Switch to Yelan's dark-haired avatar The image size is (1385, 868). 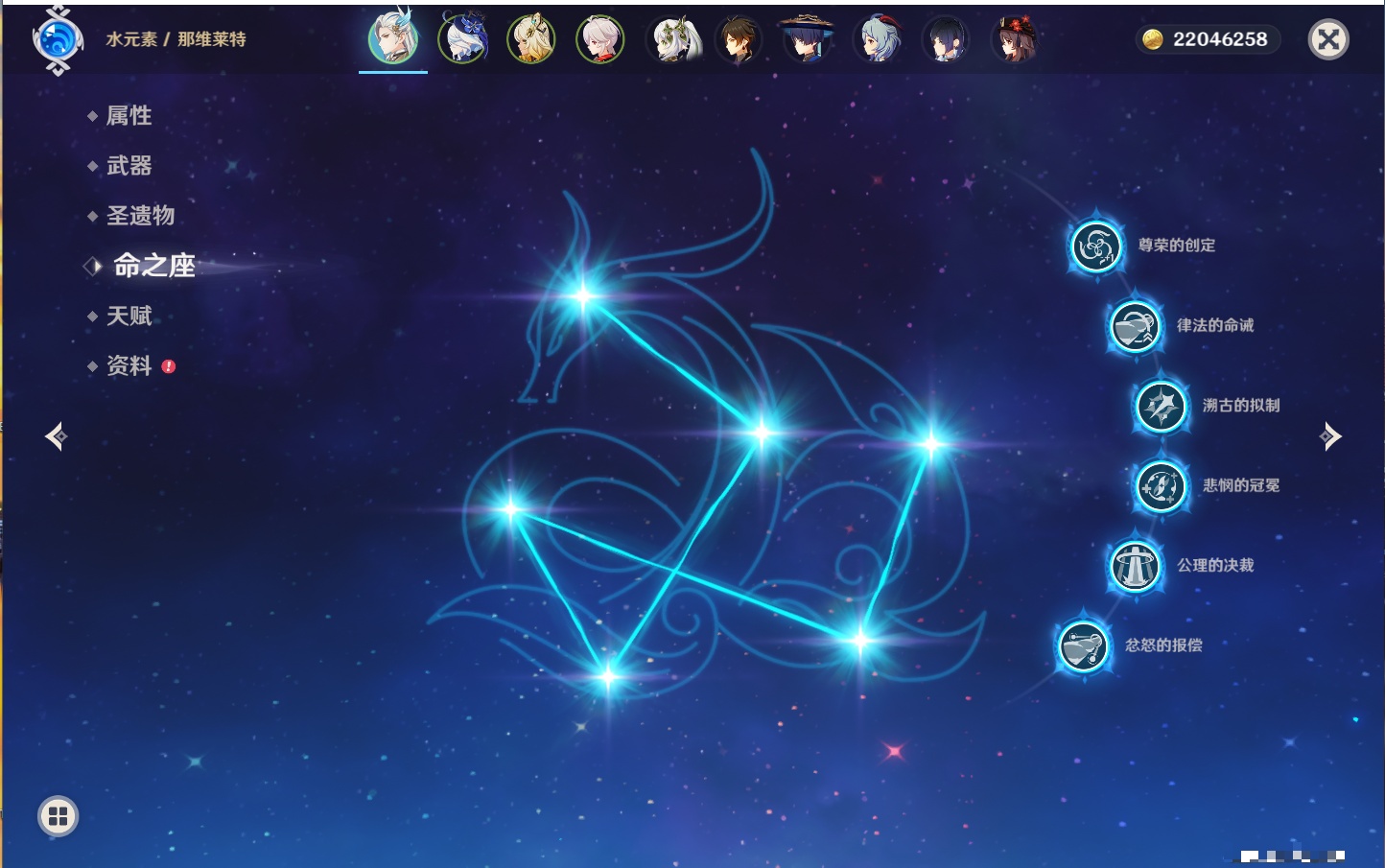click(x=946, y=39)
